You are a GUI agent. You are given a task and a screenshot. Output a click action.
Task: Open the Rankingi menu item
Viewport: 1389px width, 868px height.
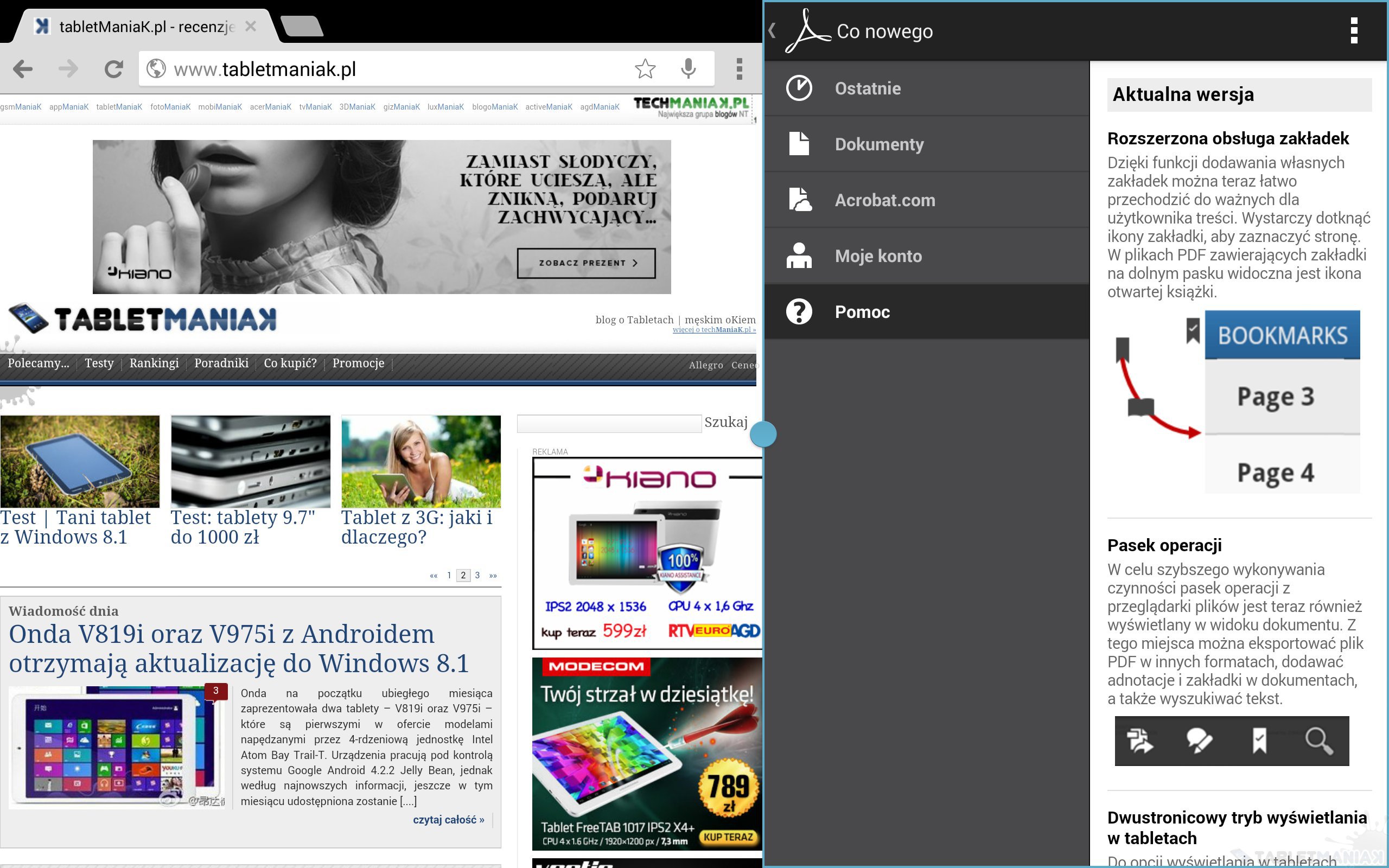tap(154, 363)
